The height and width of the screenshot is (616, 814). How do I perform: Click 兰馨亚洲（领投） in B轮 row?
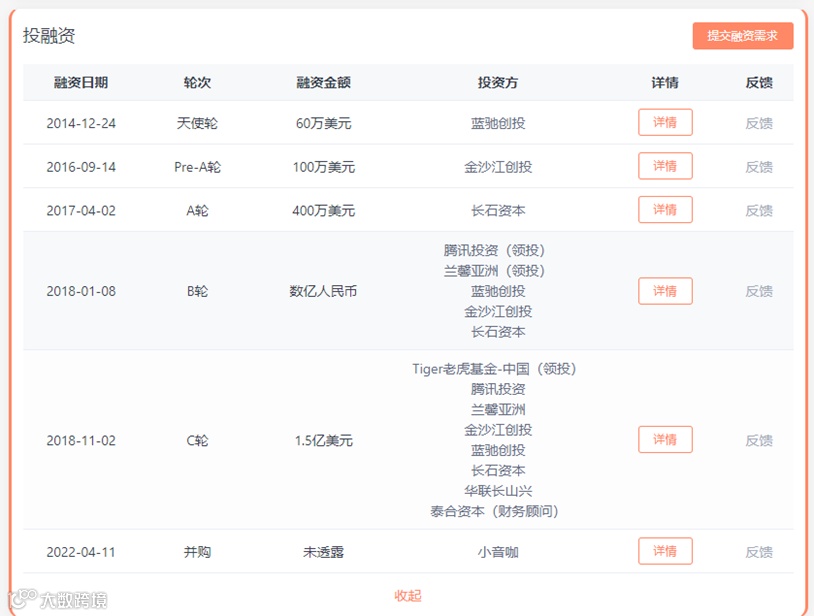(x=494, y=270)
